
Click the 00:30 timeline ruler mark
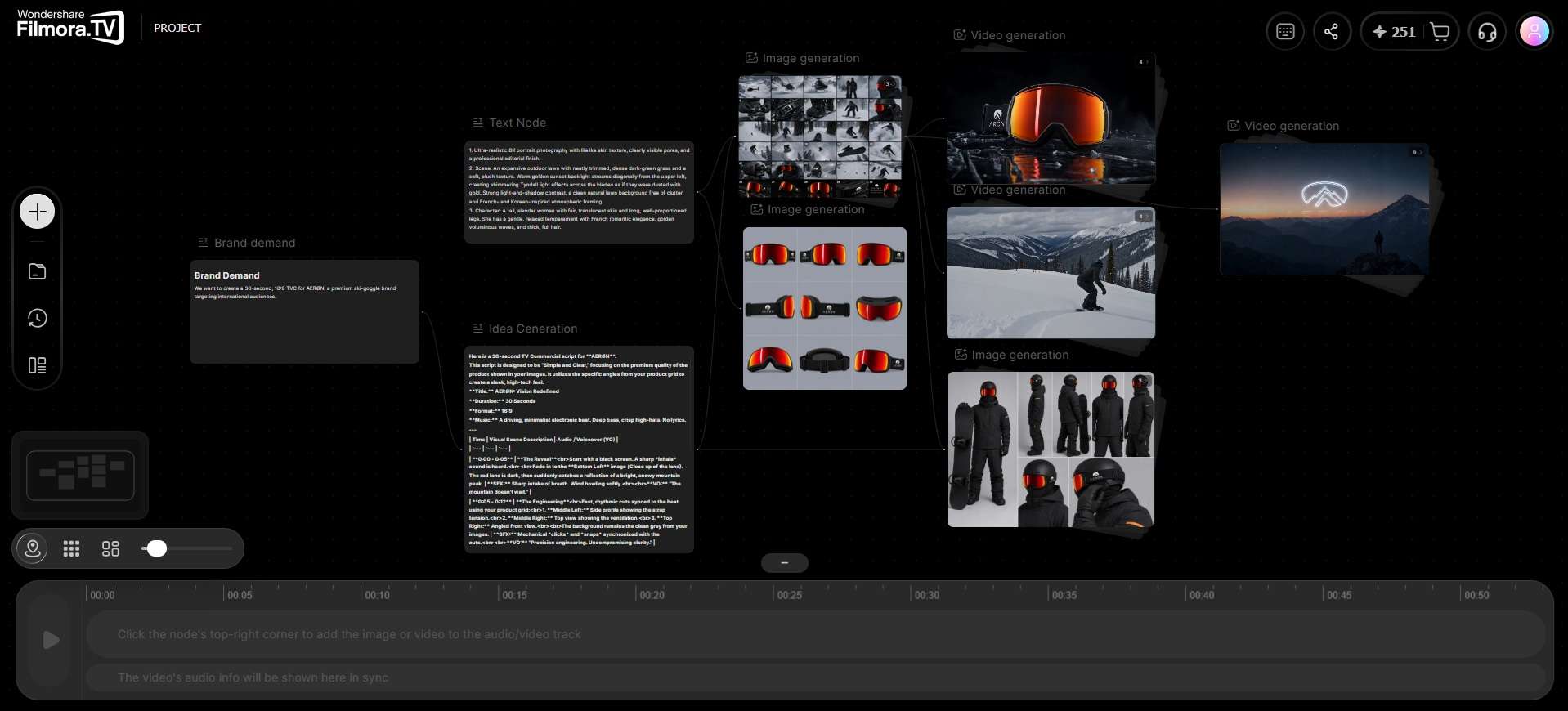point(926,595)
